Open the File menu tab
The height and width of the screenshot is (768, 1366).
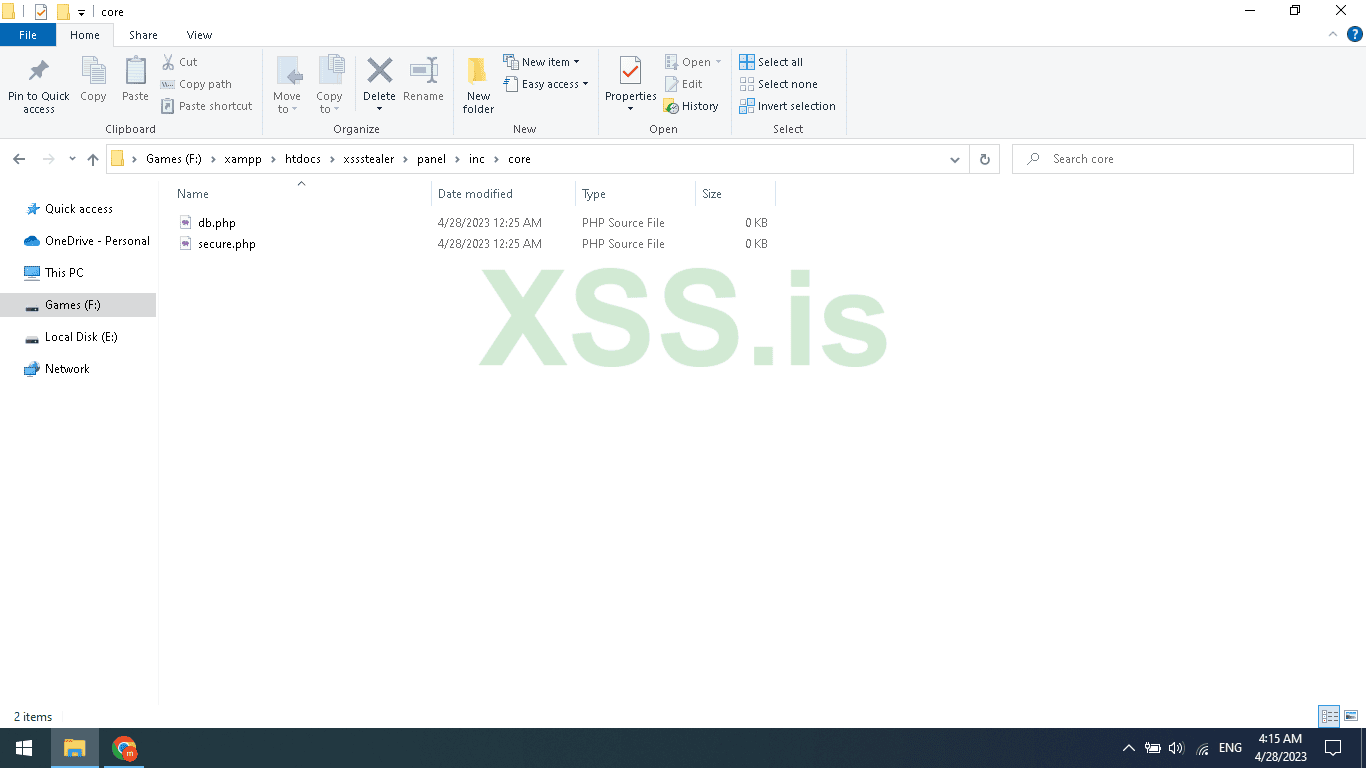(28, 35)
